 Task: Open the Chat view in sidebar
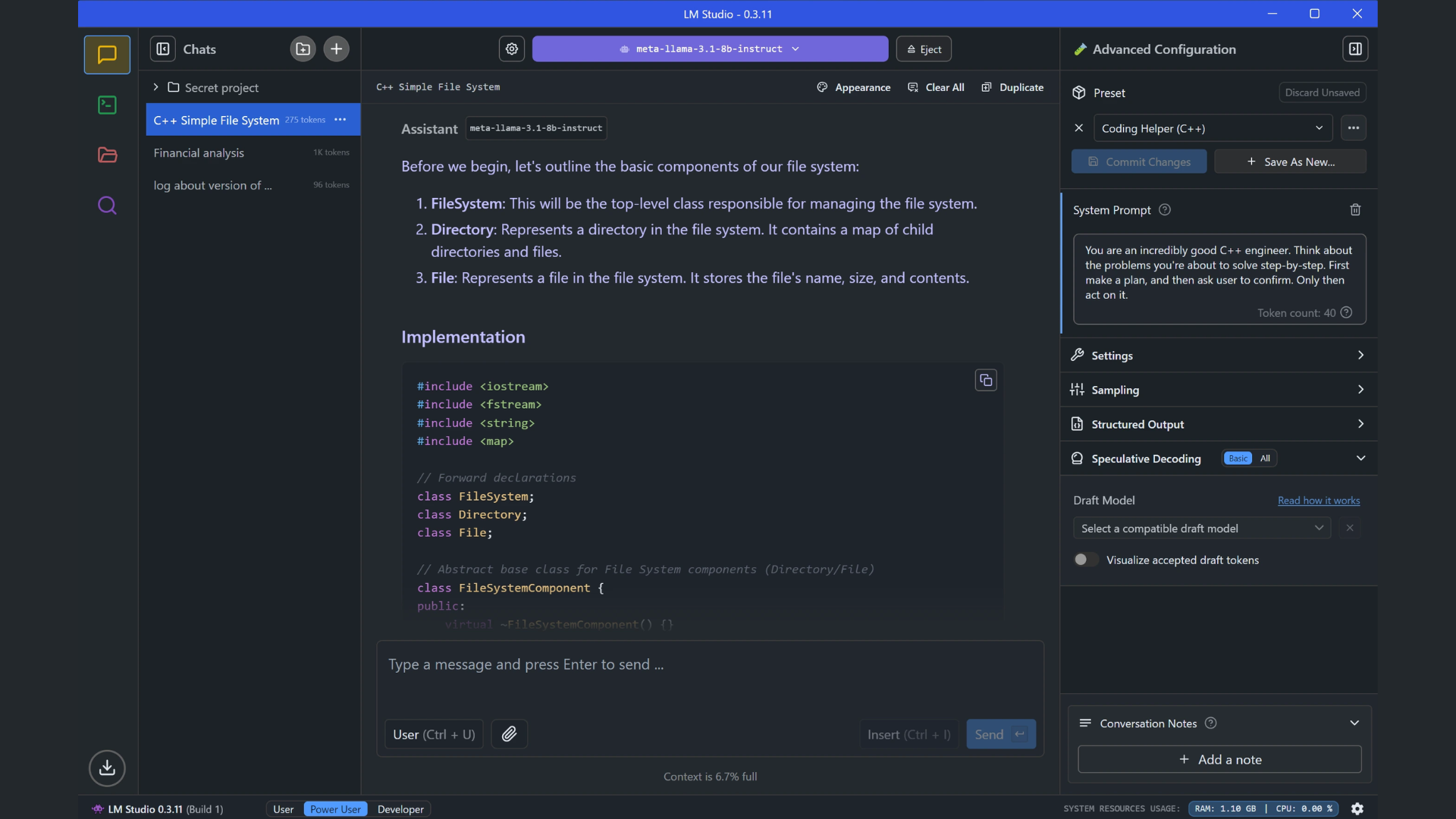pyautogui.click(x=107, y=55)
